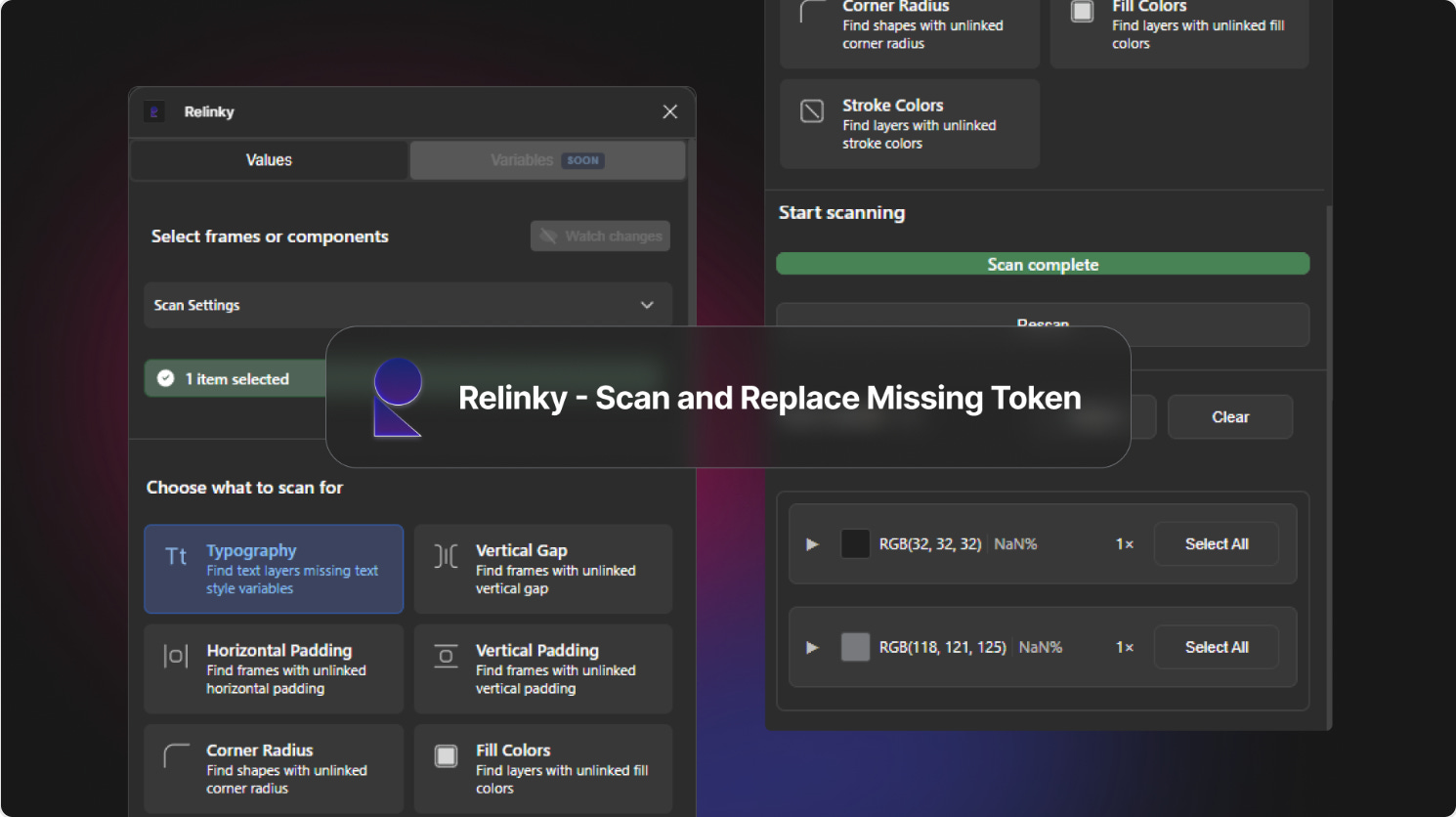The image size is (1456, 817).
Task: Toggle the Corner Radius option in left panel
Action: (x=274, y=768)
